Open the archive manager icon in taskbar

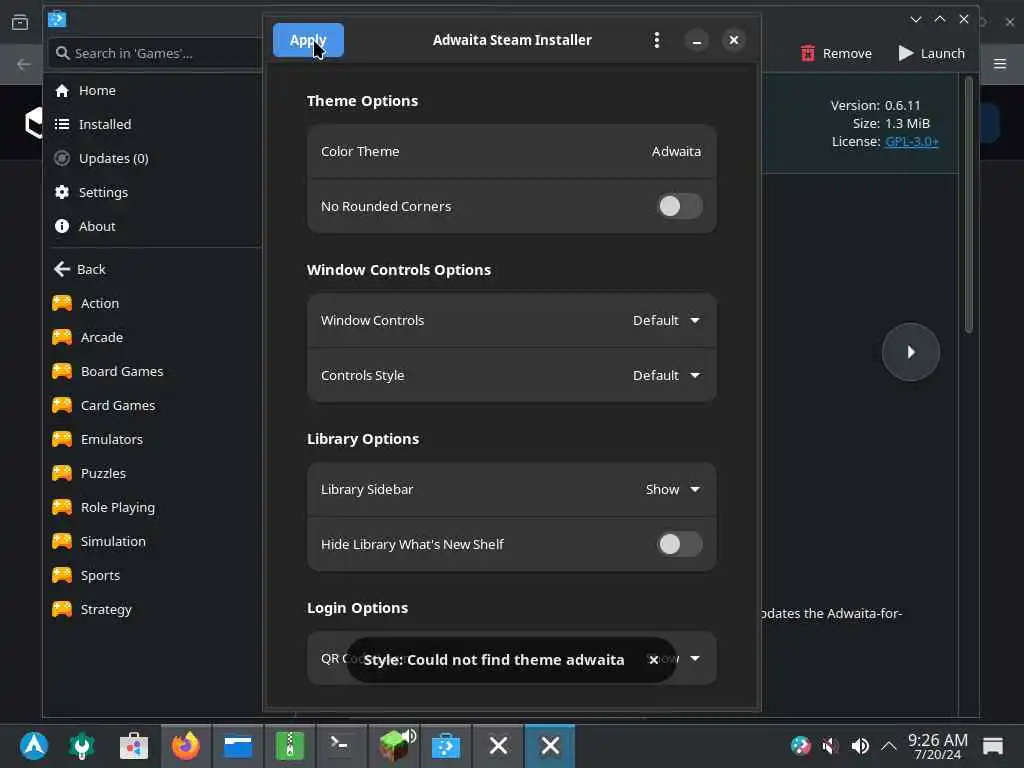click(x=290, y=746)
